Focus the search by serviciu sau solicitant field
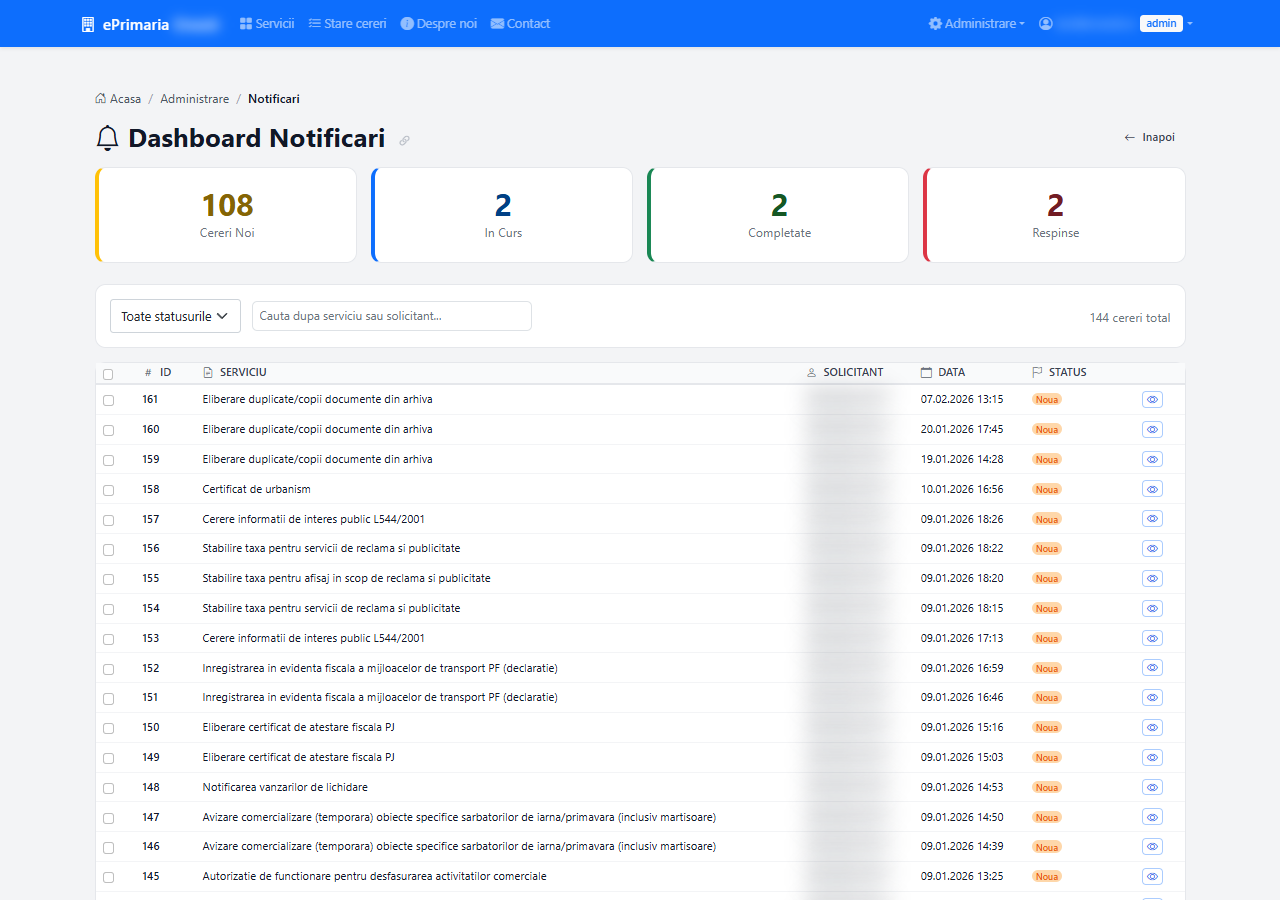The image size is (1280, 900). point(392,316)
